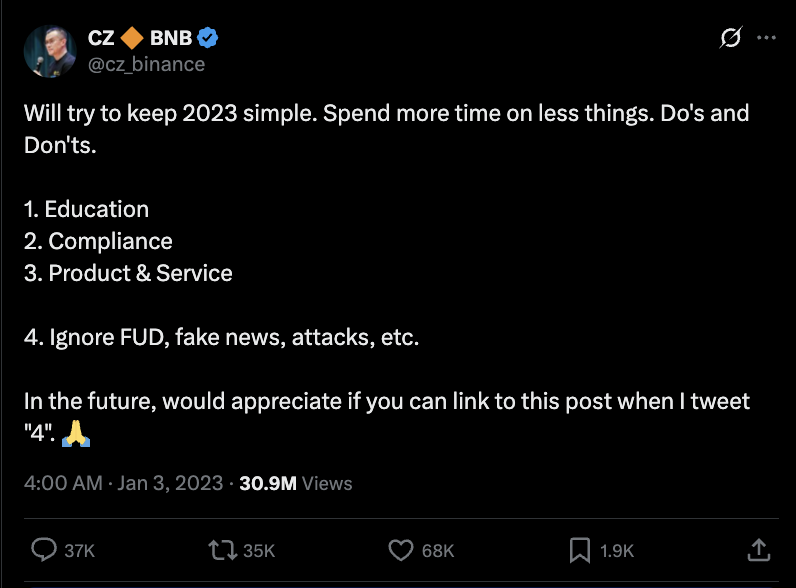The image size is (796, 588).
Task: Click the blue verified checkmark badge
Action: (209, 38)
